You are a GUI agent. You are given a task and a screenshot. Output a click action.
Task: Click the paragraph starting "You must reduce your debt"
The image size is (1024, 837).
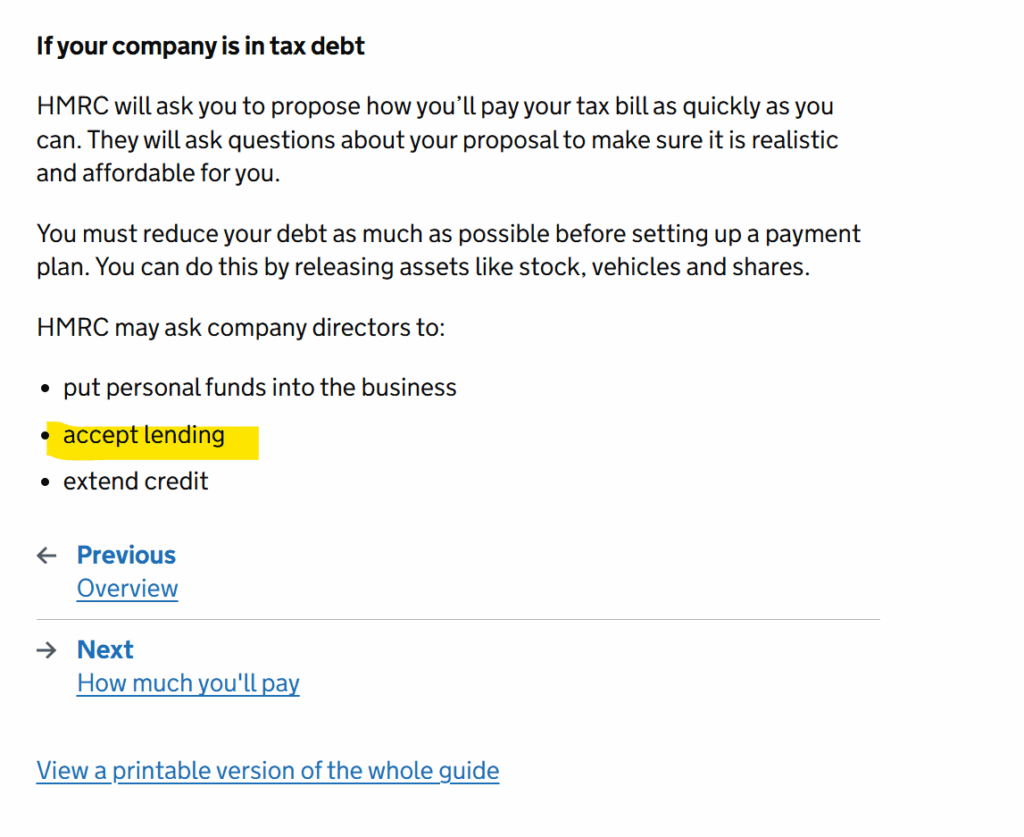[448, 251]
